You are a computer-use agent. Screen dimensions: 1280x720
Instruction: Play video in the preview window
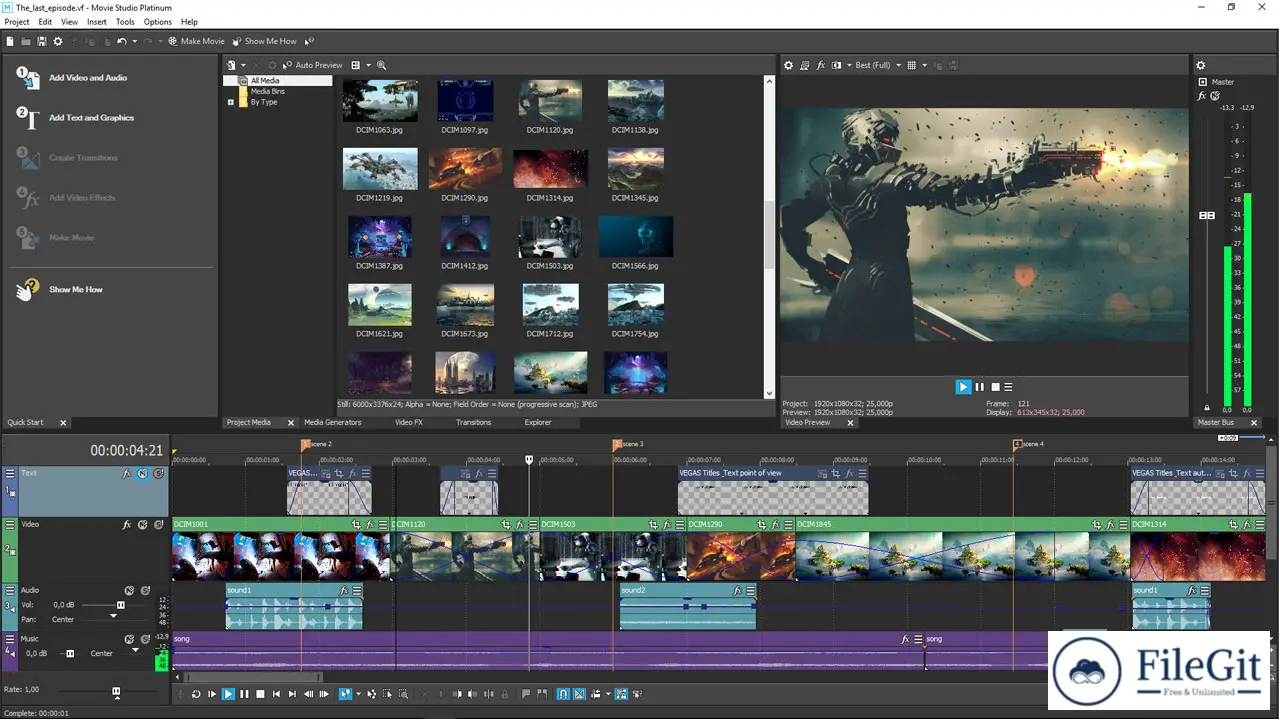tap(963, 387)
